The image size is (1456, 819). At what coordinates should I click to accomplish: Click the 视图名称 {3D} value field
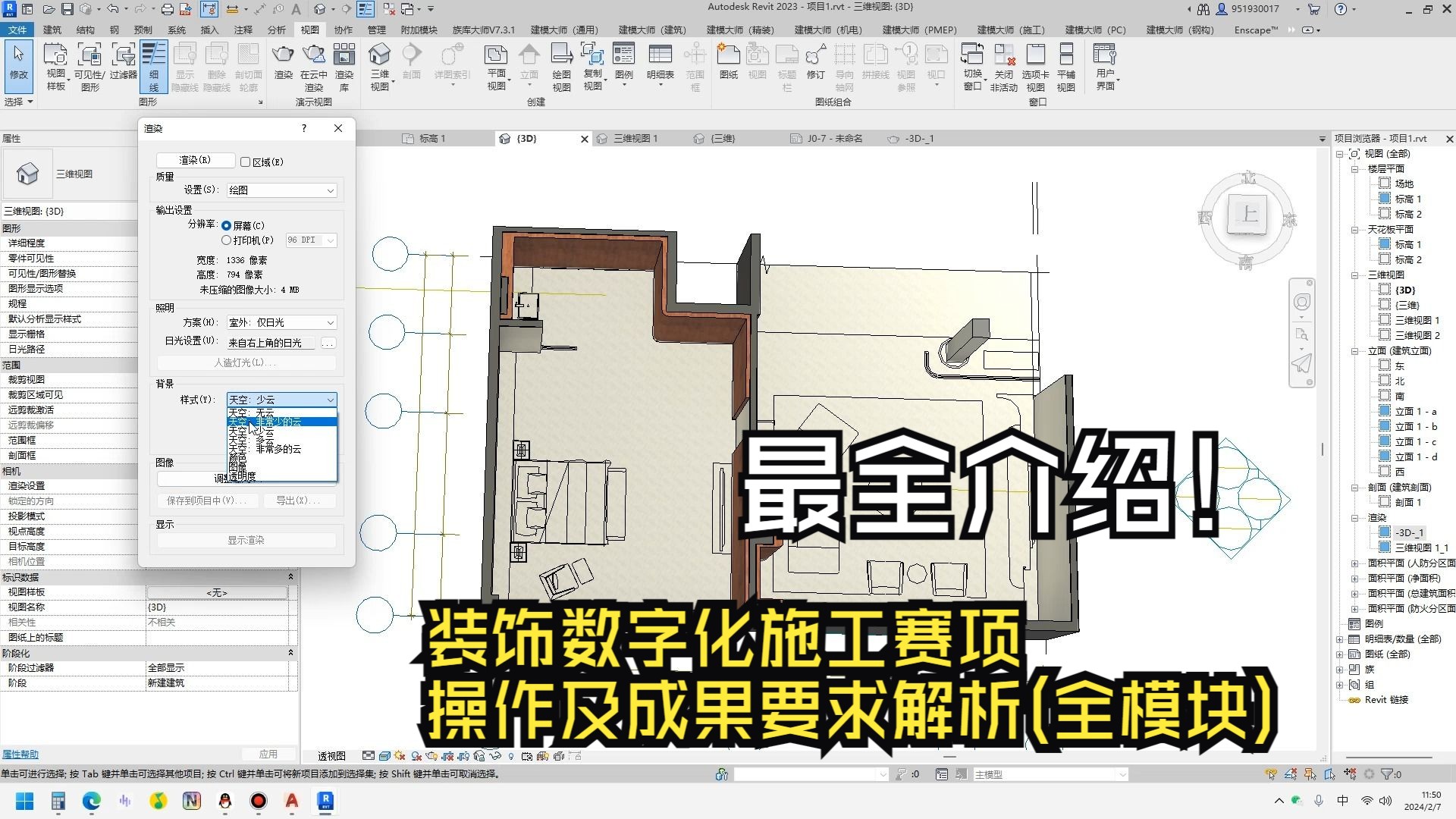click(217, 607)
